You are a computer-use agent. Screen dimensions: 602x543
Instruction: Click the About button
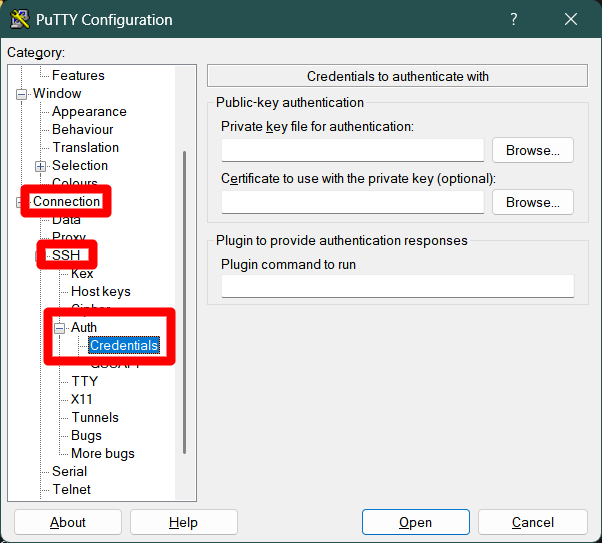pyautogui.click(x=68, y=522)
